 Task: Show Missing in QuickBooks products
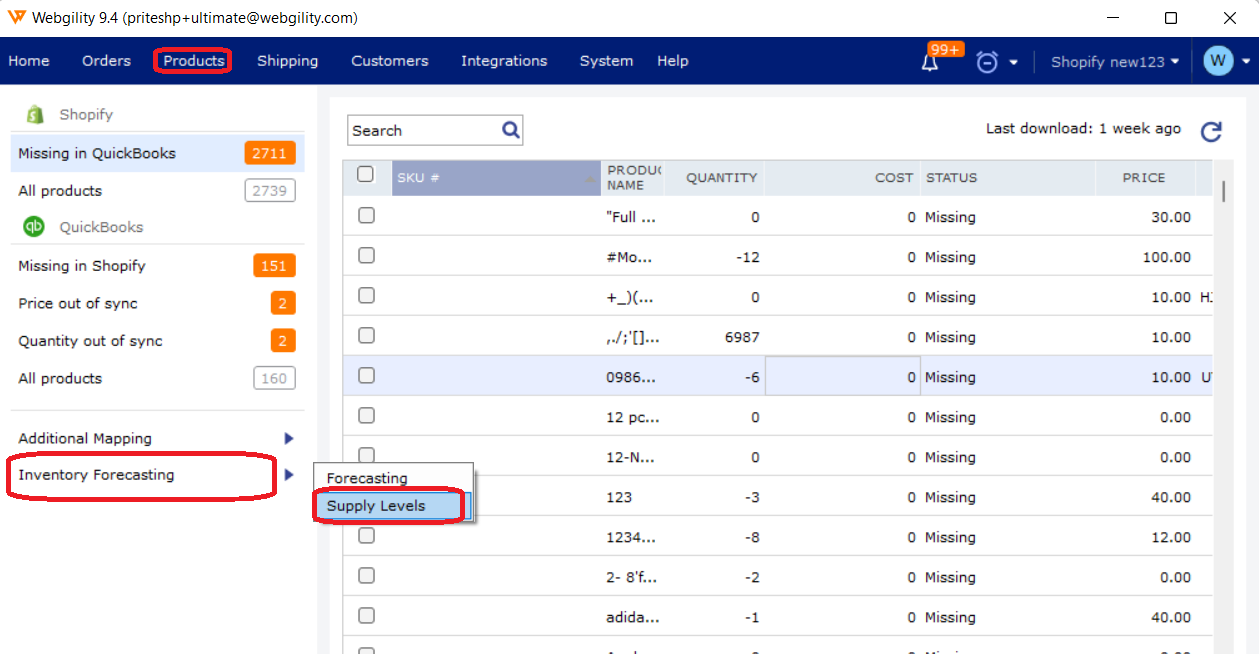157,153
